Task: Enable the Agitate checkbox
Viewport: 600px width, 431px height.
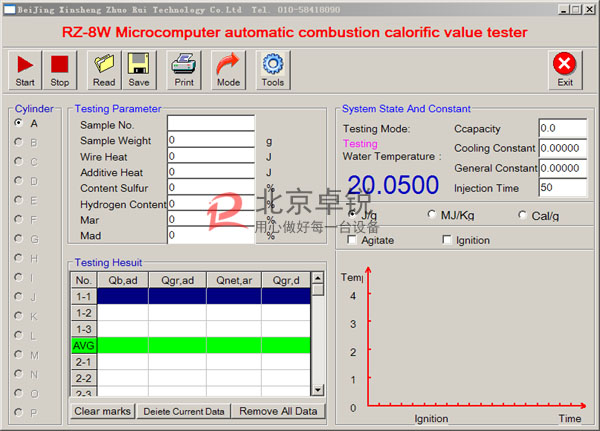Action: point(351,240)
